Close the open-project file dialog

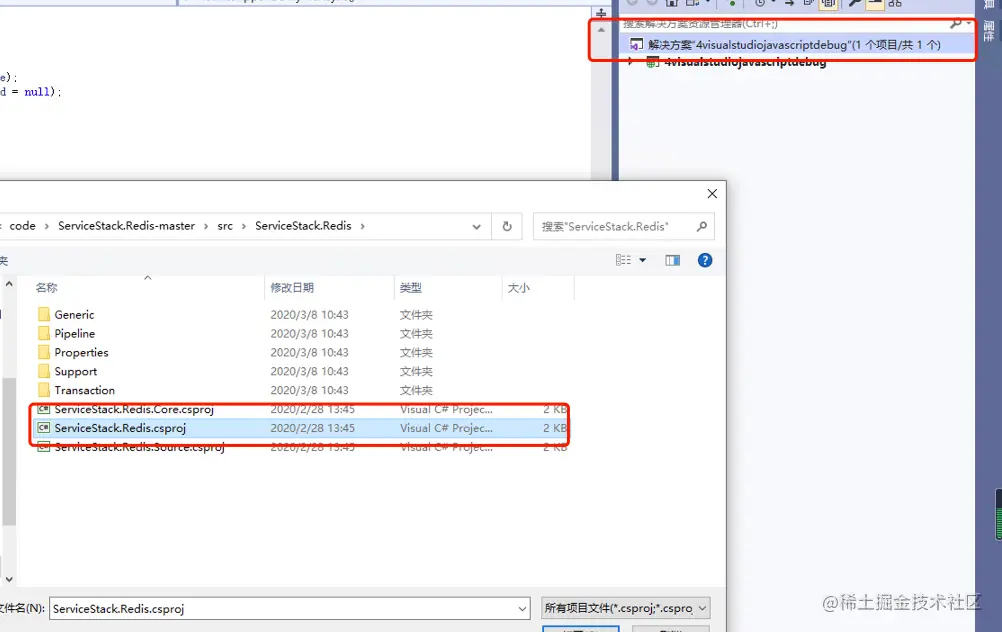(x=712, y=194)
